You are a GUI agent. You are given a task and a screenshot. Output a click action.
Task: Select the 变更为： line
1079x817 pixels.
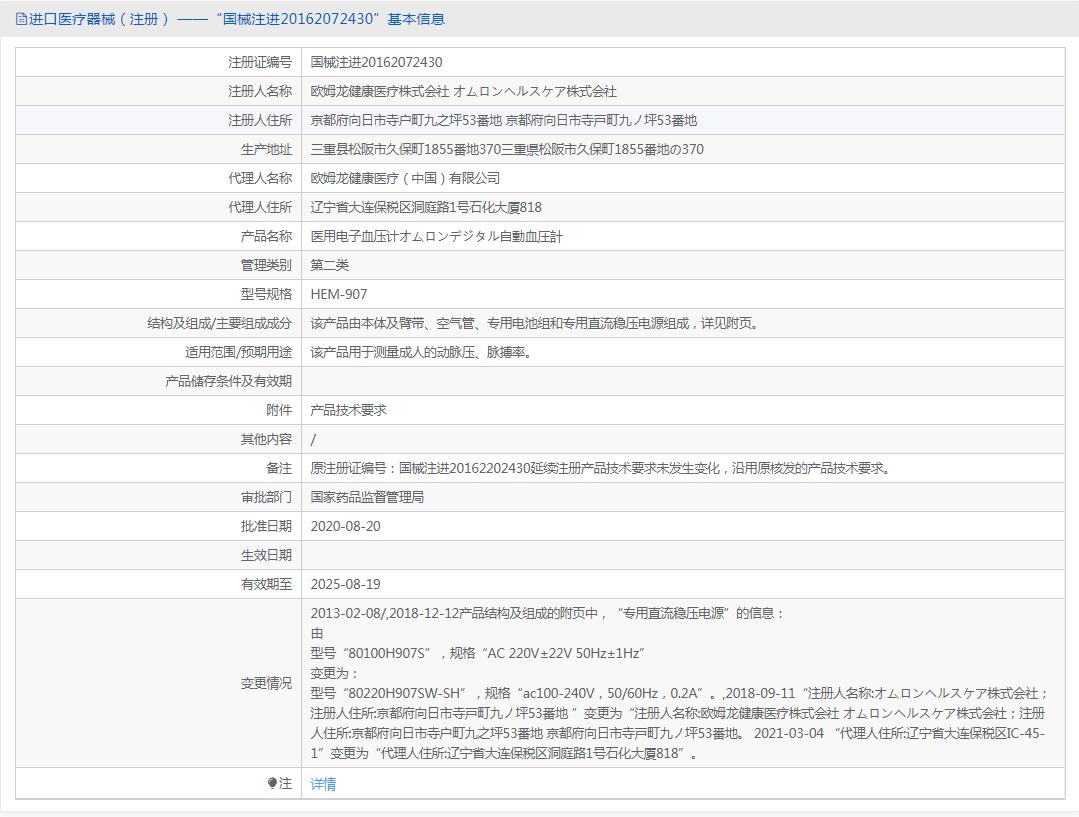[334, 672]
